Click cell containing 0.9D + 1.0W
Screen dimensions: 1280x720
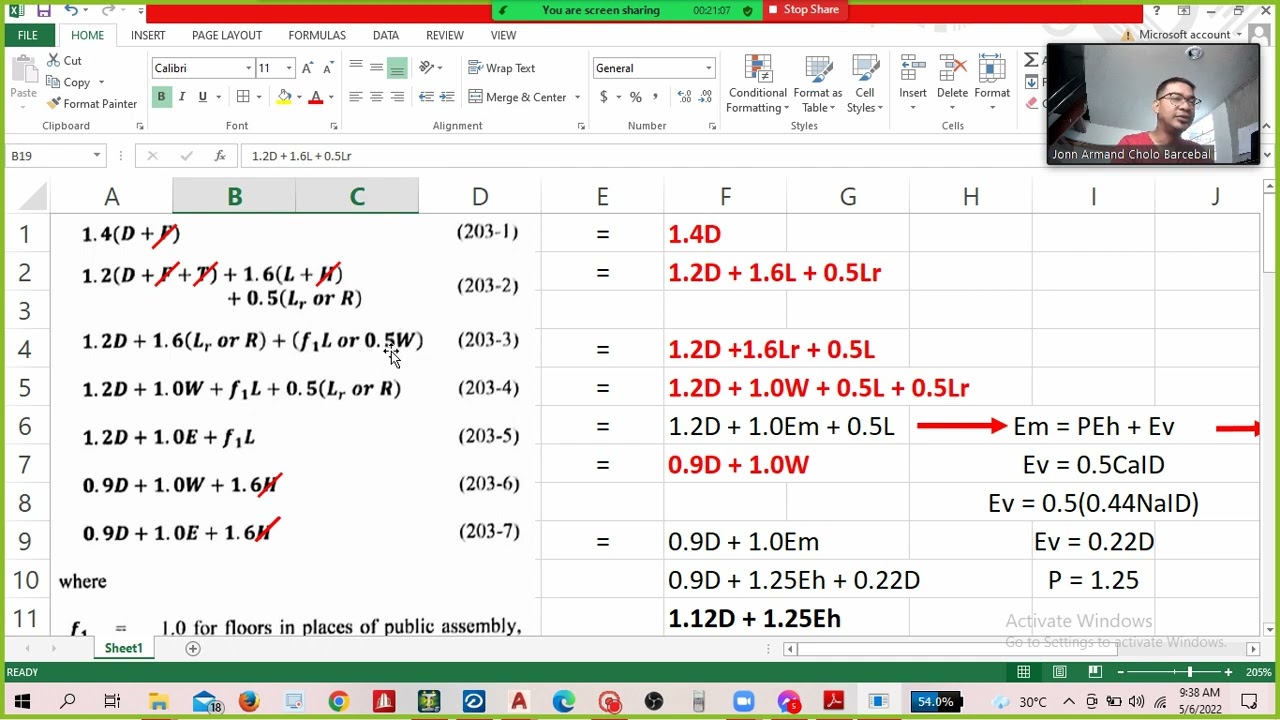tap(725, 465)
